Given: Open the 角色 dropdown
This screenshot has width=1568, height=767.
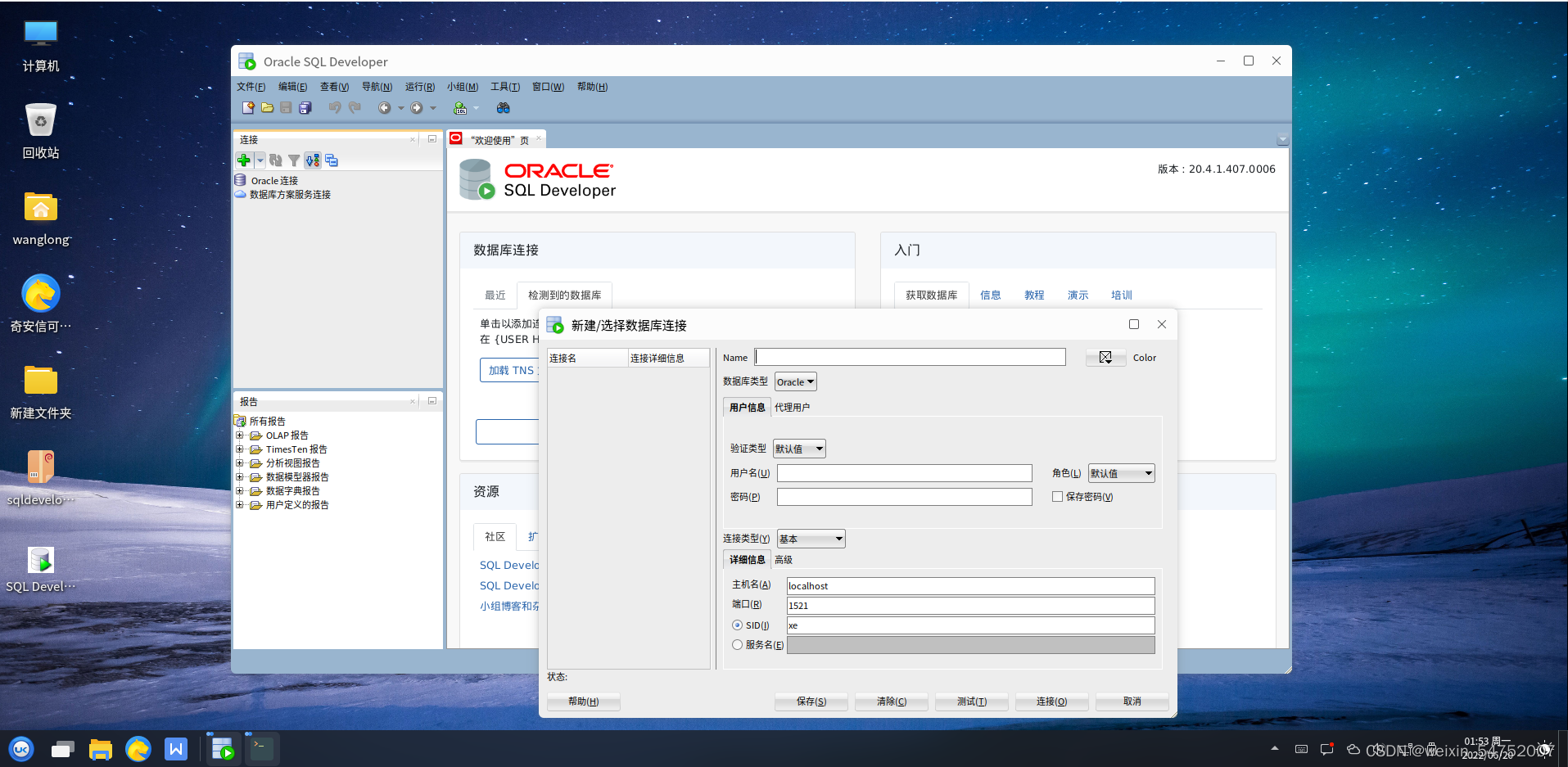Looking at the screenshot, I should 1122,473.
